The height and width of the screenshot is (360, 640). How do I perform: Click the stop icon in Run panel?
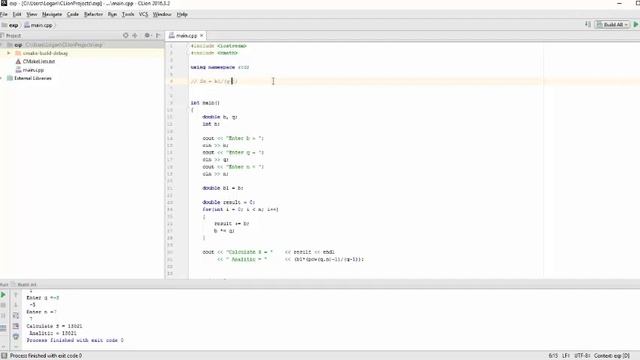coord(3,305)
